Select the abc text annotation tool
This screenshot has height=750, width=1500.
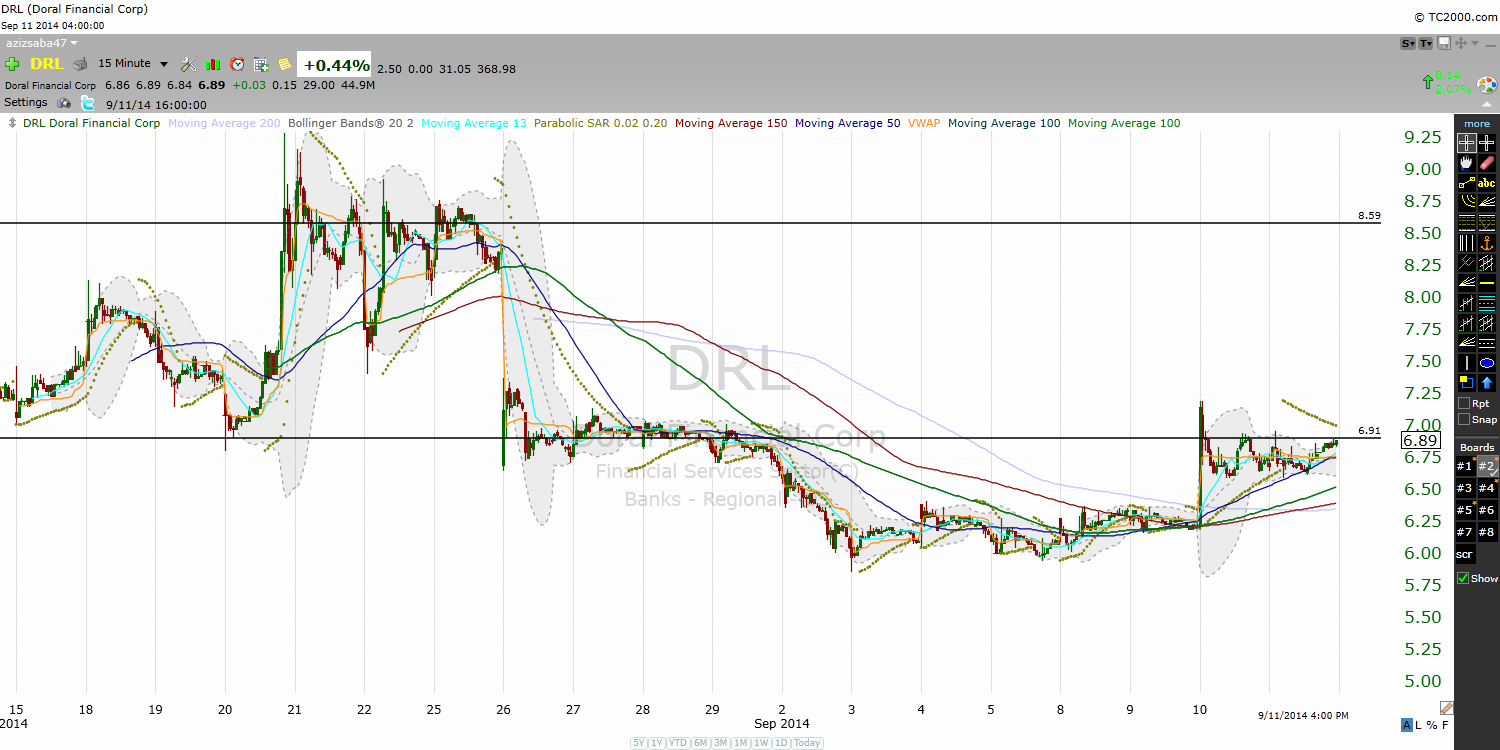(x=1487, y=182)
